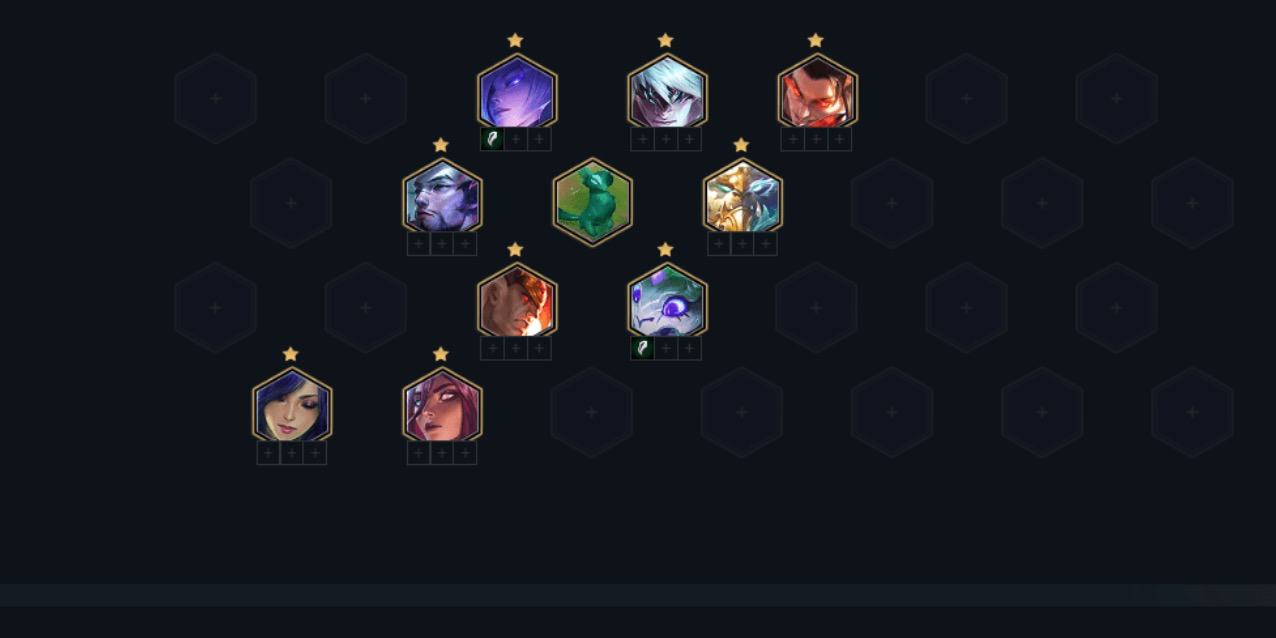Click the red-haired woman champion portrait
Screen dimensions: 1276x638
tap(442, 408)
